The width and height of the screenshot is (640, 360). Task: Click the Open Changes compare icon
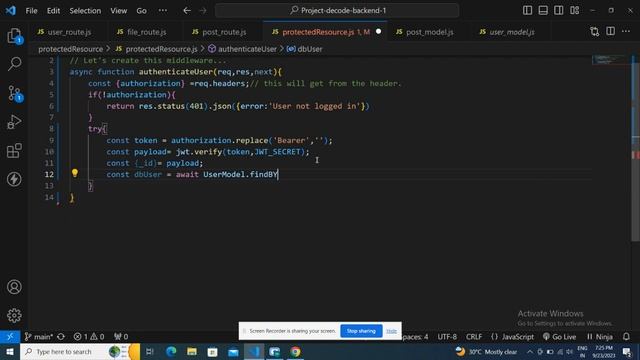coord(595,31)
